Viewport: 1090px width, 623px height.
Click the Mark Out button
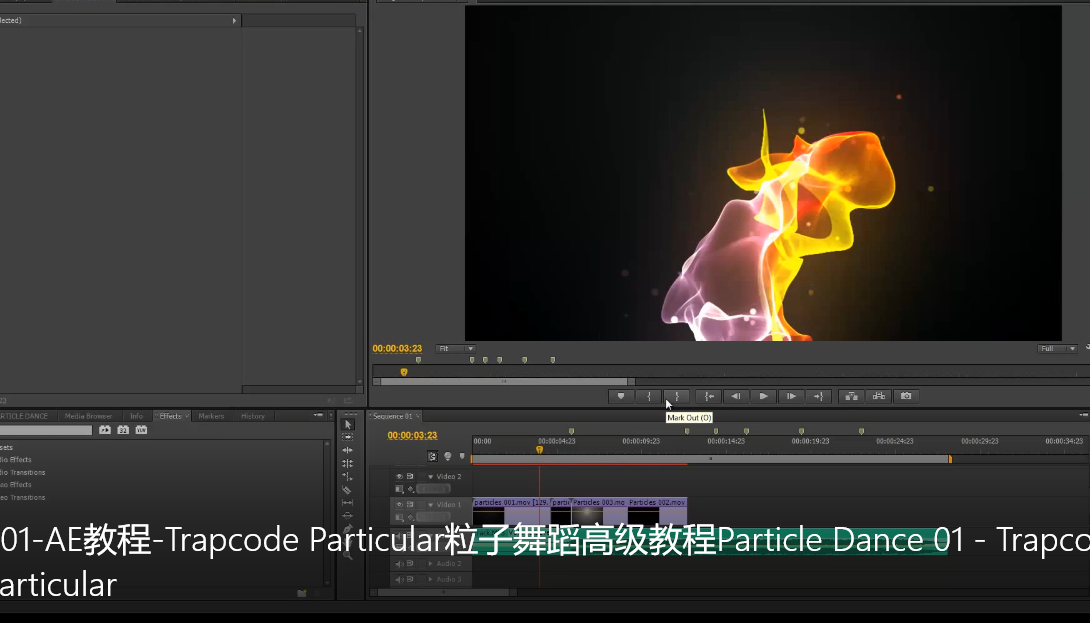676,396
